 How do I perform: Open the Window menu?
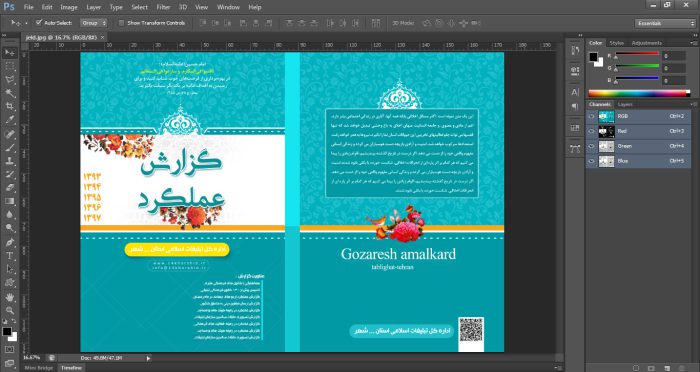[228, 7]
